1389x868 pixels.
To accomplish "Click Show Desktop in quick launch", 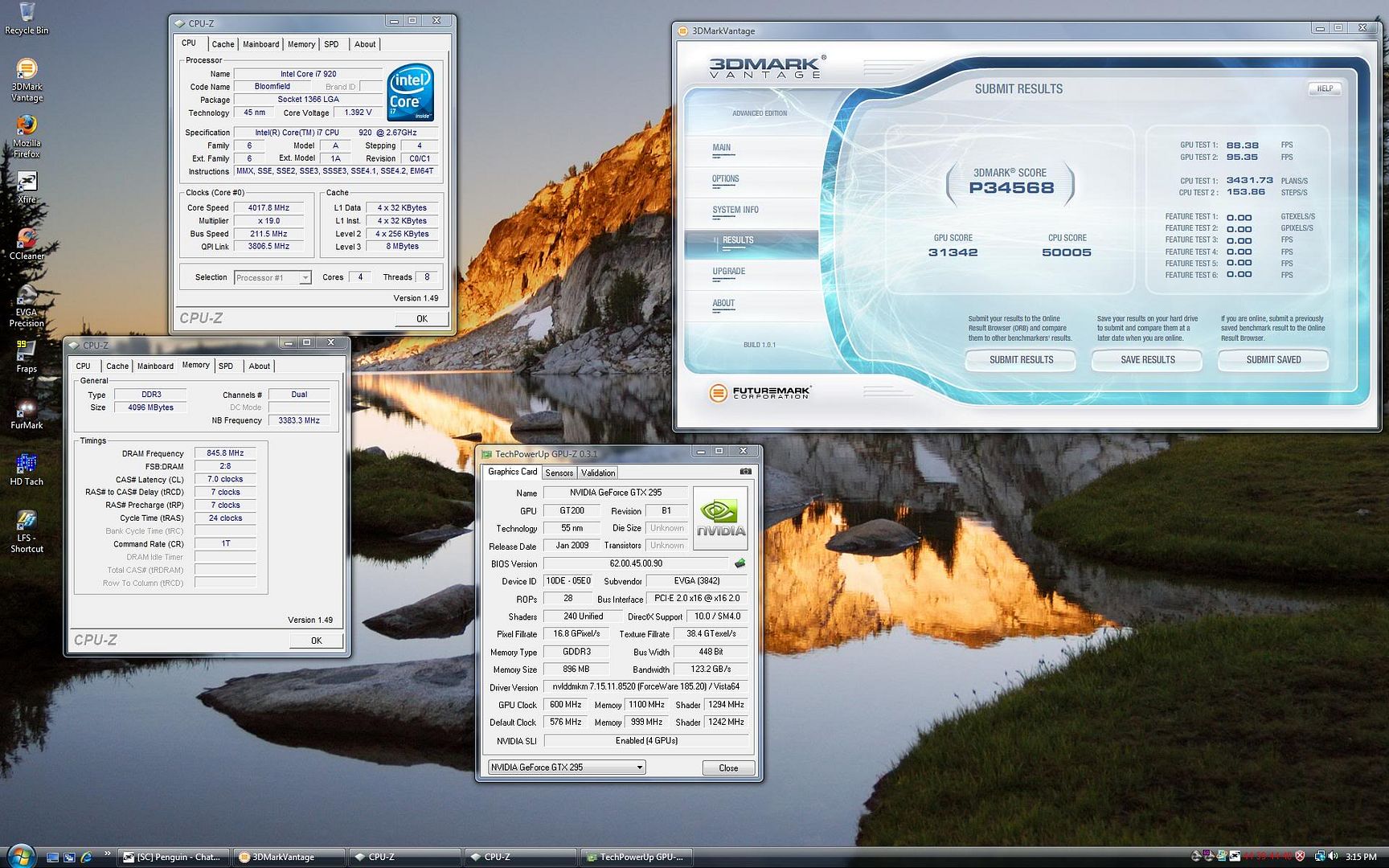I will (x=52, y=858).
